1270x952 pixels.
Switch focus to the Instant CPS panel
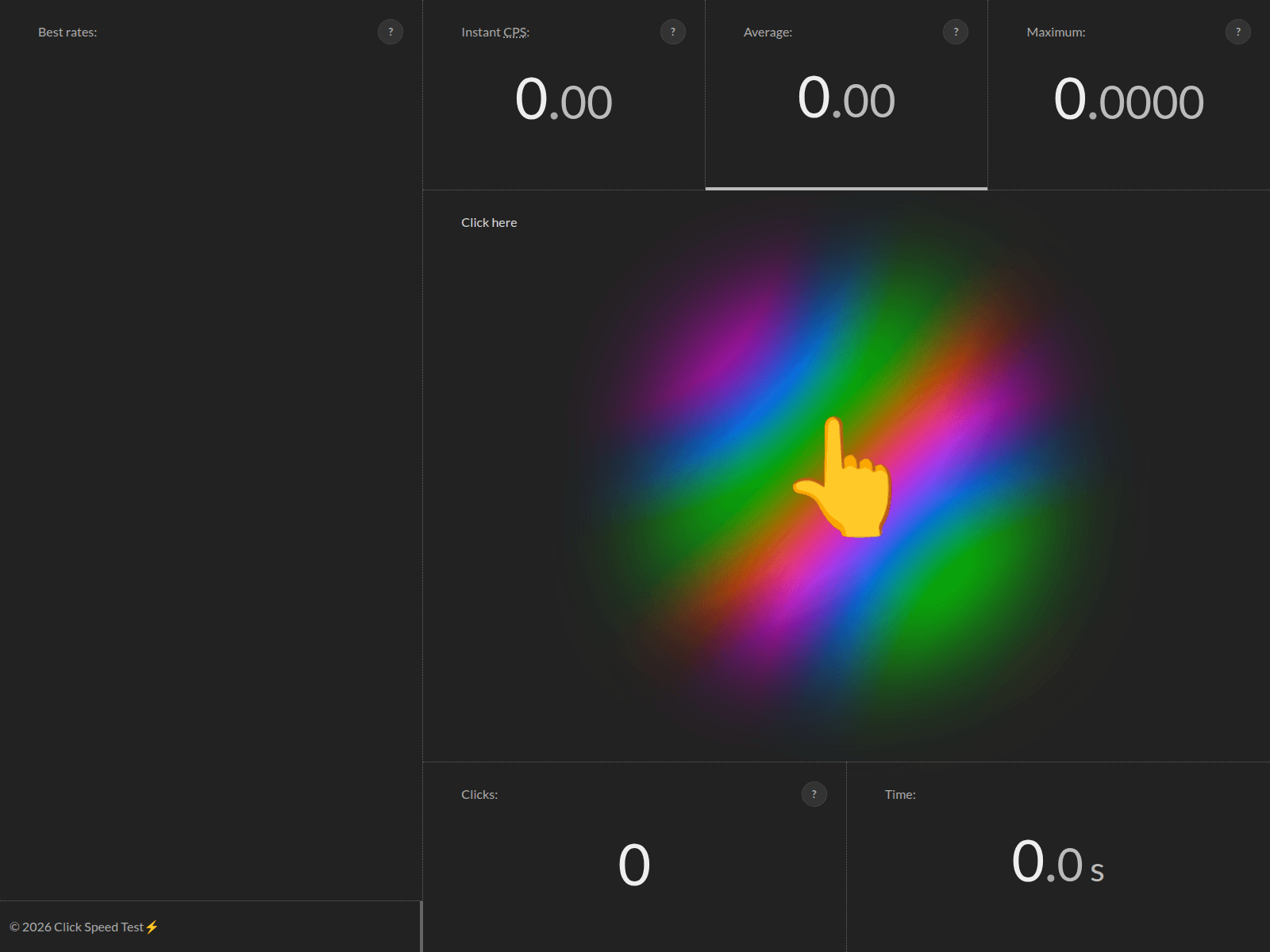(x=564, y=95)
